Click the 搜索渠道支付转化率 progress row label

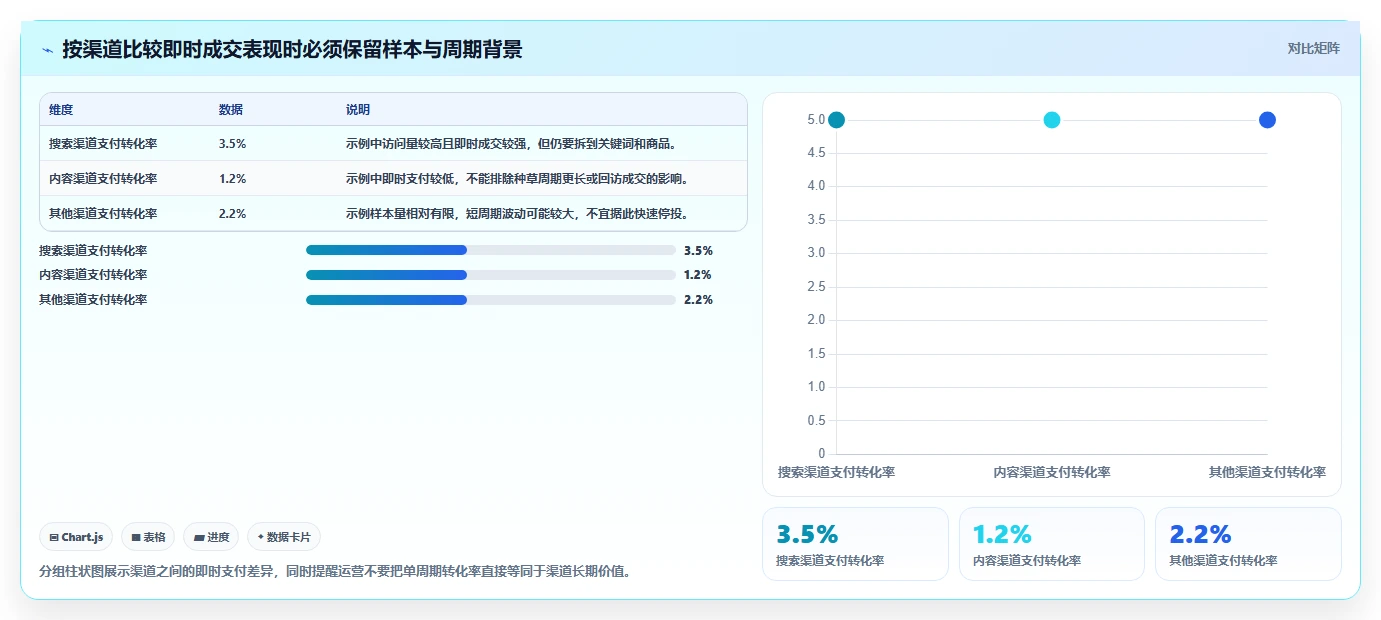93,251
